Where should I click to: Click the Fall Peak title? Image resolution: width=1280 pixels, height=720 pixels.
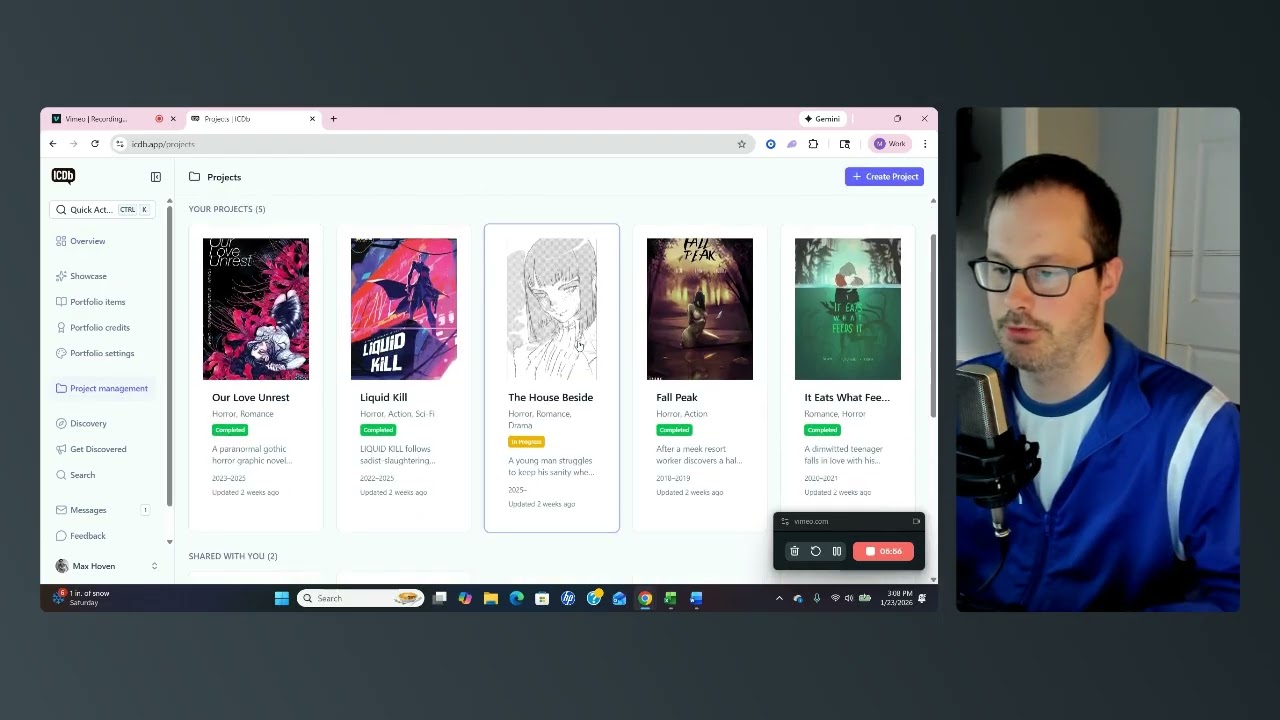[x=677, y=398]
